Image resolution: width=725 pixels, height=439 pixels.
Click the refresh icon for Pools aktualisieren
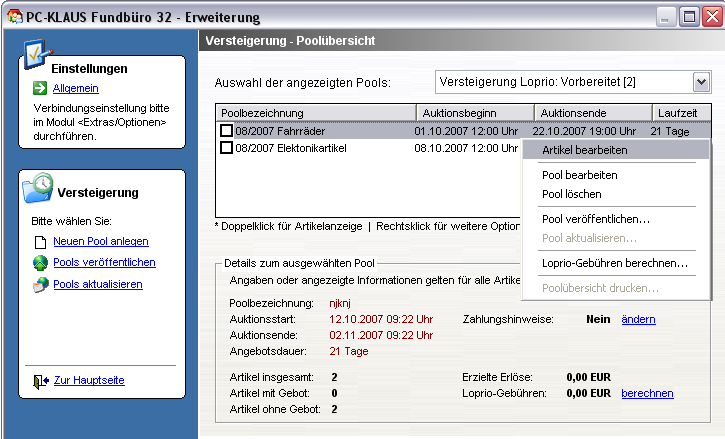coord(40,285)
